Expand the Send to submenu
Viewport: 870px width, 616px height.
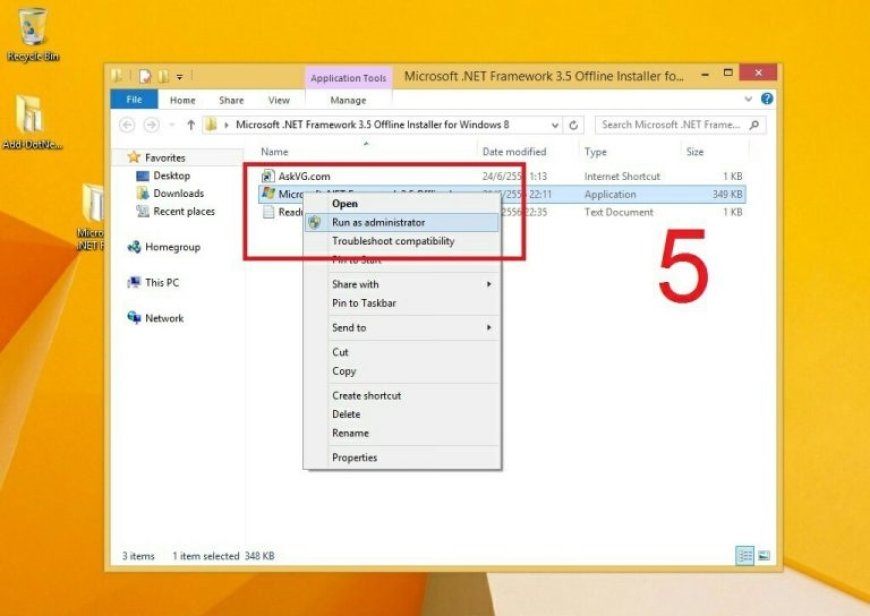[489, 327]
